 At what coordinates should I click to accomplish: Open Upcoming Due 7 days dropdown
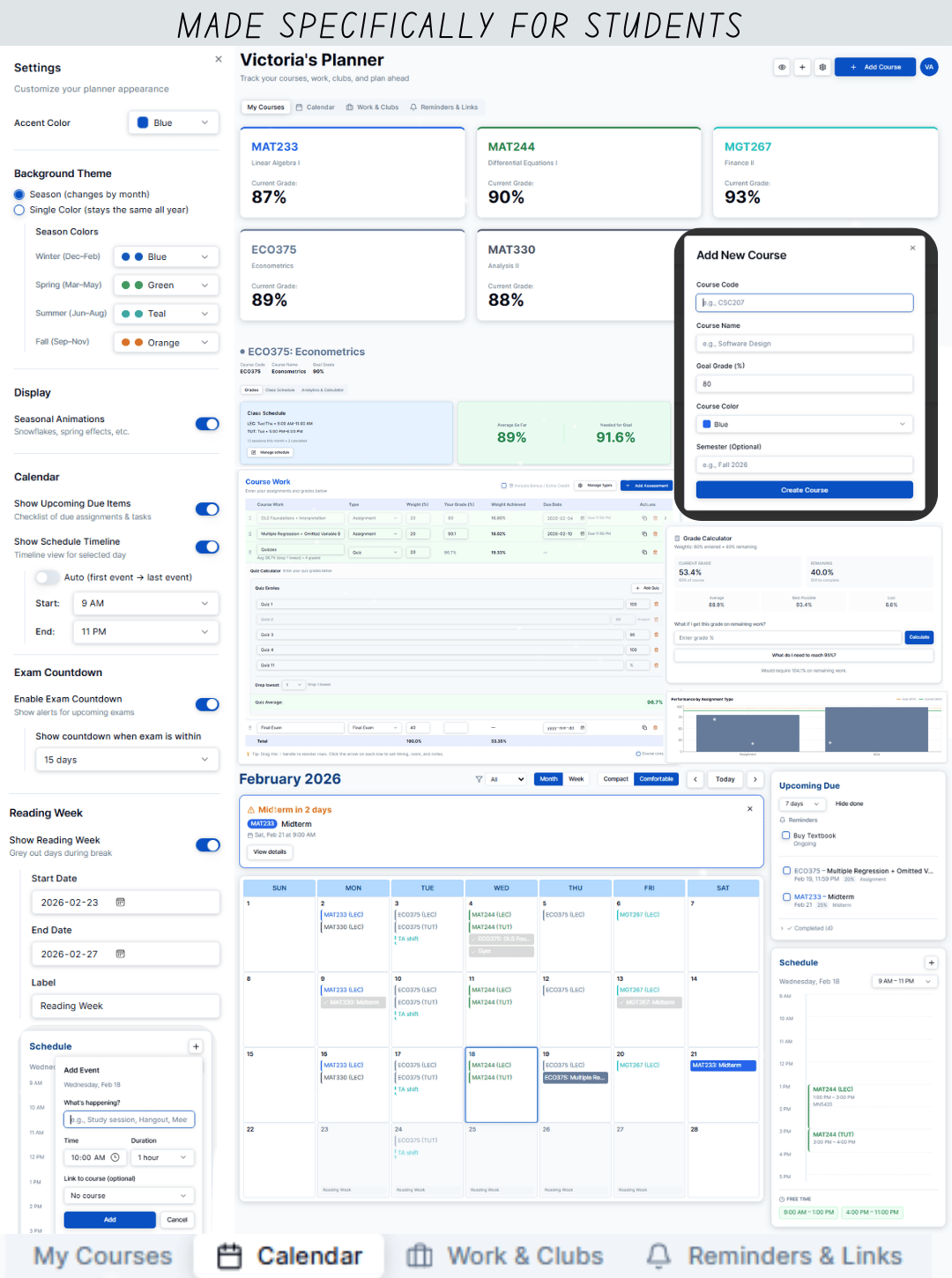tap(803, 804)
